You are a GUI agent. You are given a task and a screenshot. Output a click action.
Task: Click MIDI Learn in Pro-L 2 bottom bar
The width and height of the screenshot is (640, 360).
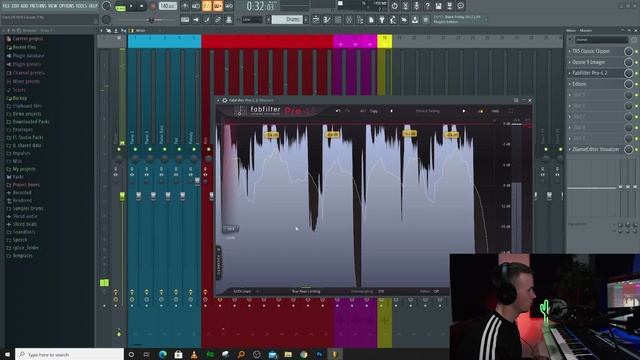242,291
